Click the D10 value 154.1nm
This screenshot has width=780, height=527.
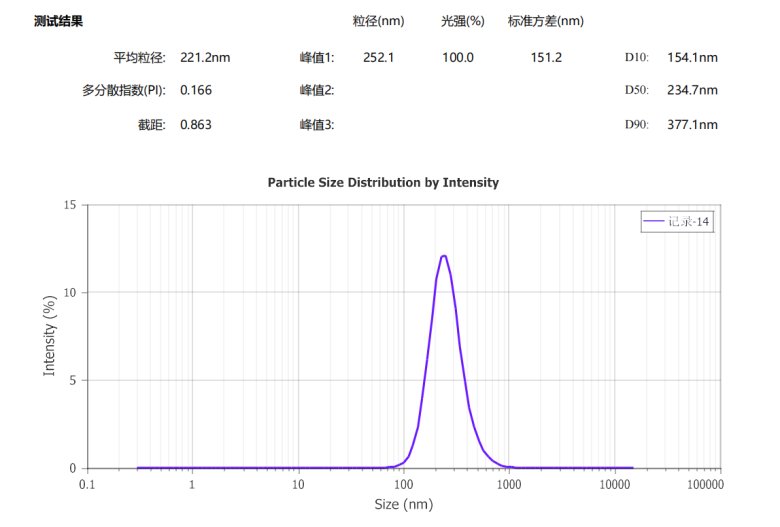(692, 58)
